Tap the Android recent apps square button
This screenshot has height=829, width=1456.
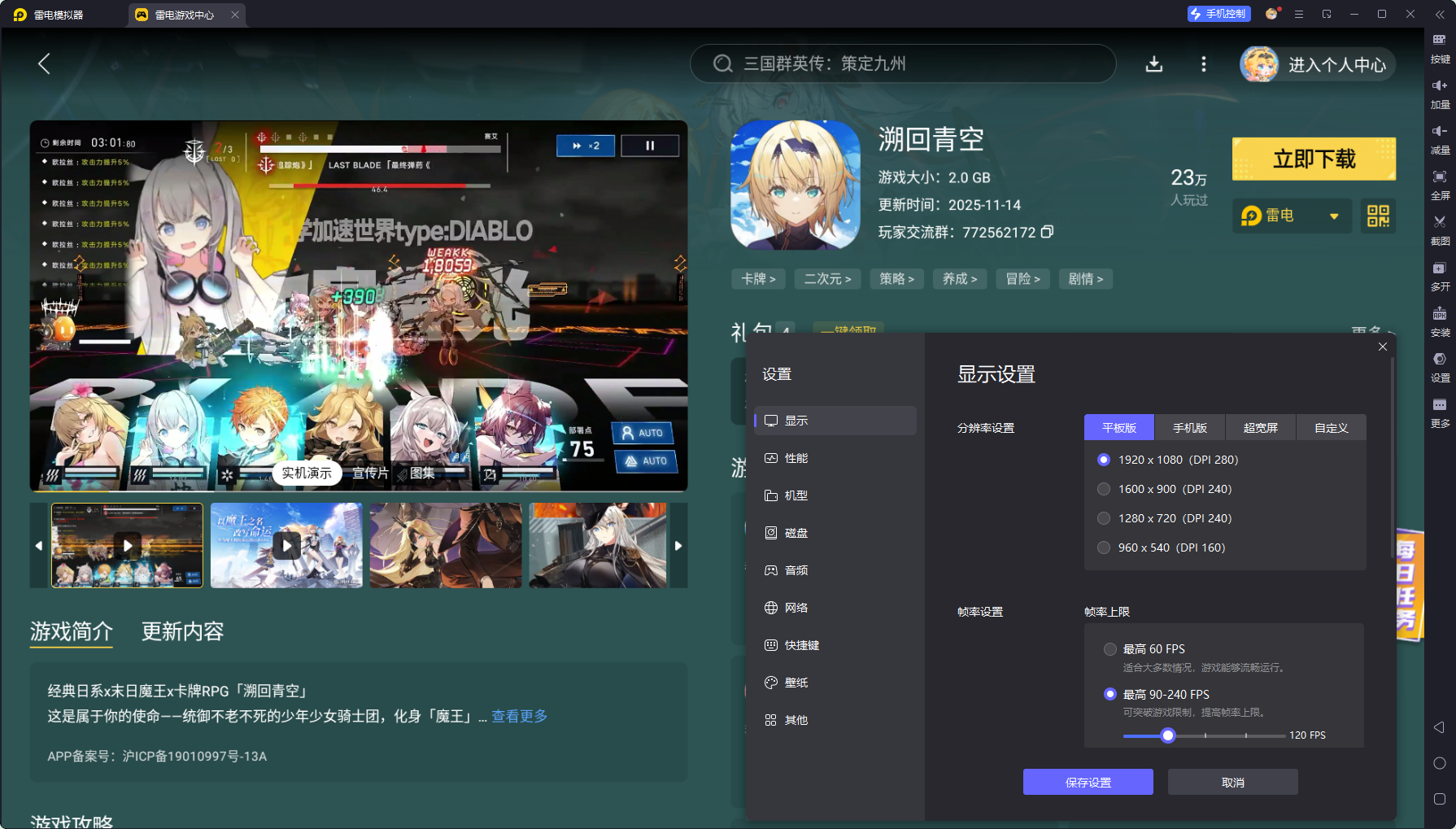[1439, 799]
